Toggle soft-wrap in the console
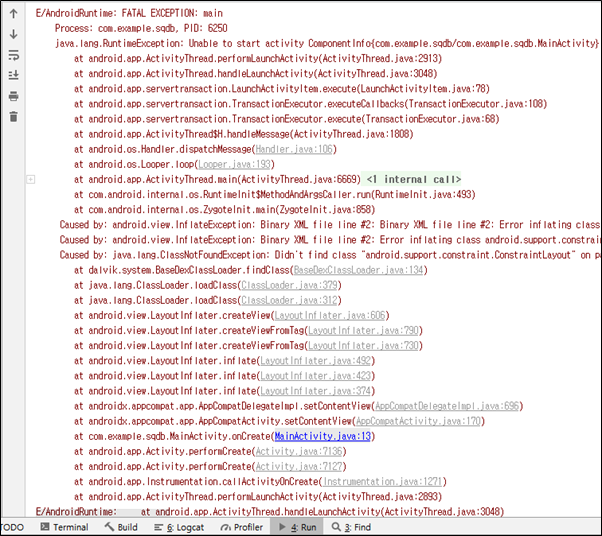The height and width of the screenshot is (536, 602). 13,55
